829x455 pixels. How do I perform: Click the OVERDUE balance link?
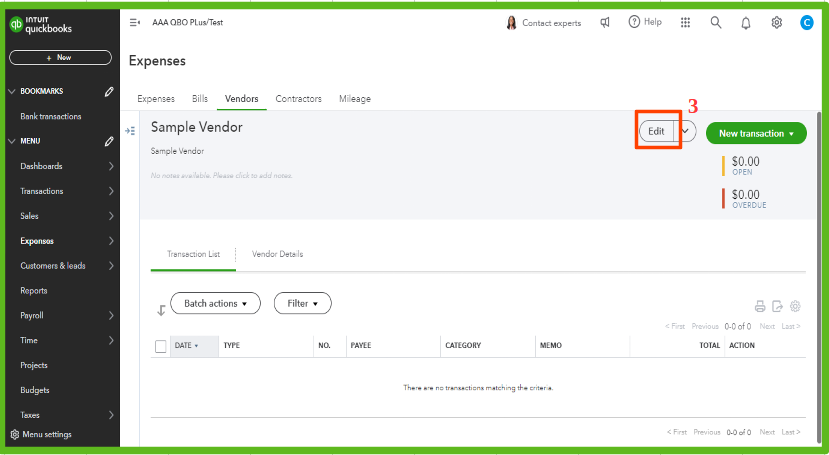[749, 205]
